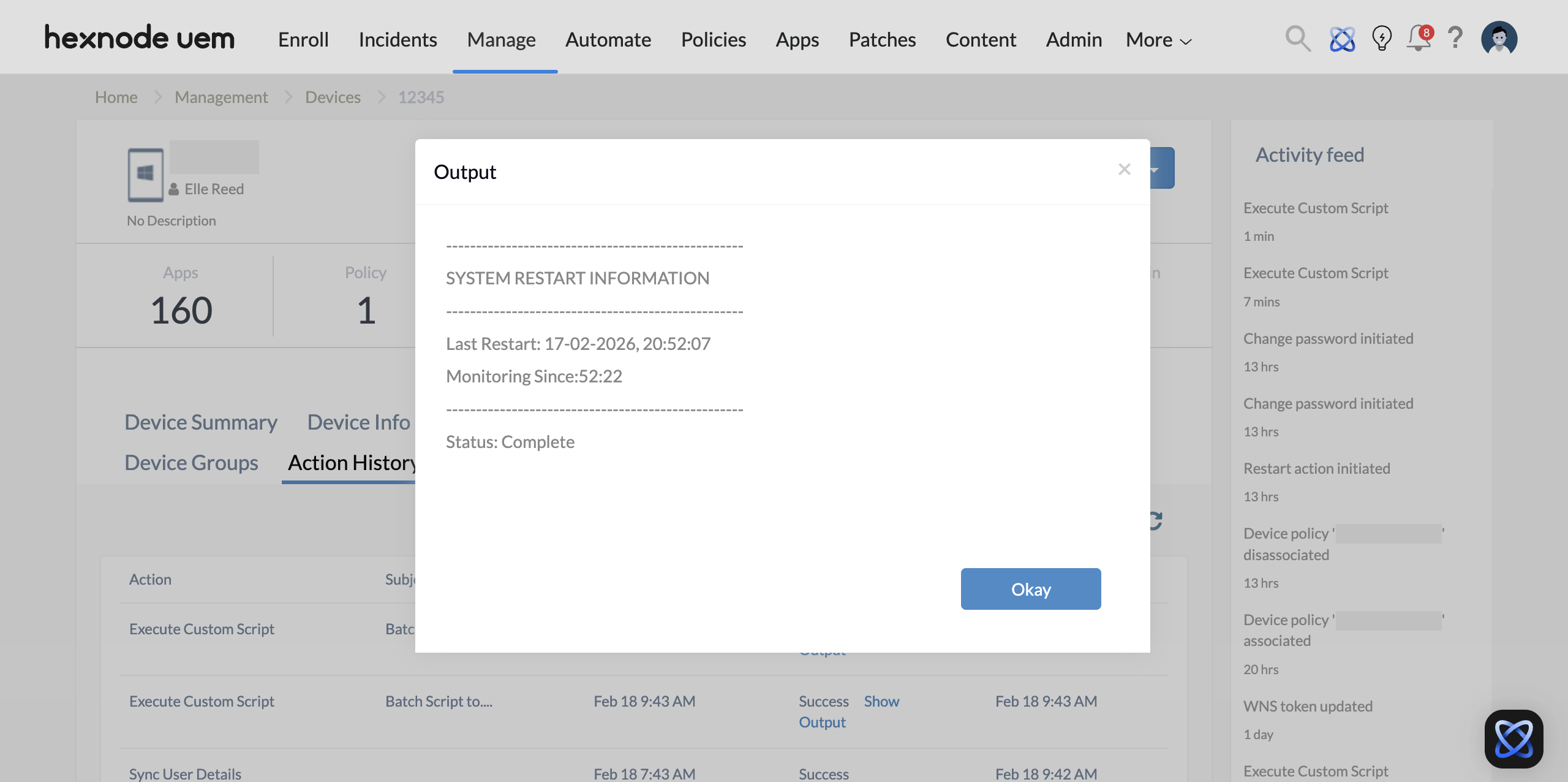The height and width of the screenshot is (782, 1568).
Task: Click the hexnode uem logo
Action: coord(140,38)
